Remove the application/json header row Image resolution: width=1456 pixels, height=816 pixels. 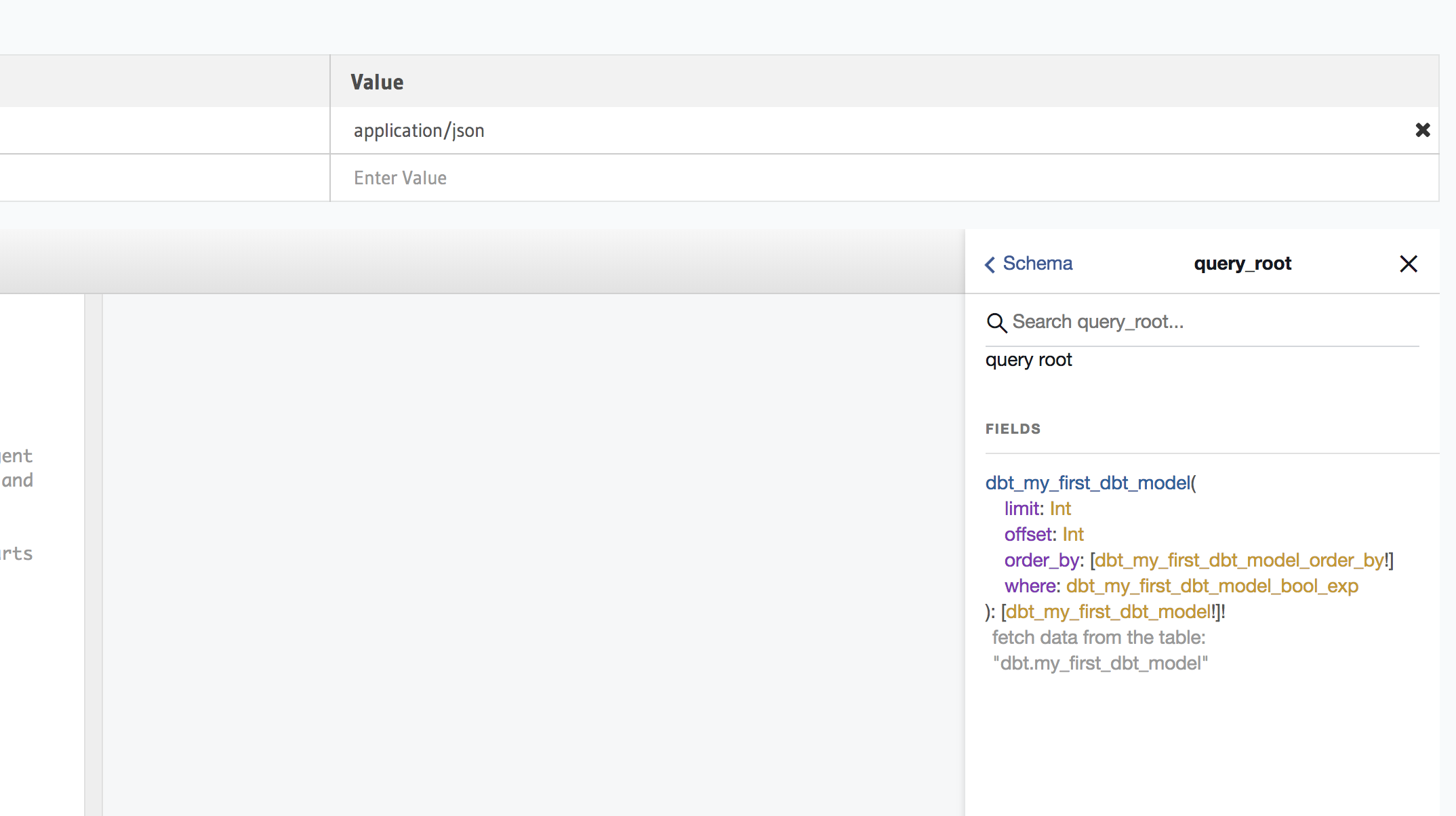pyautogui.click(x=1422, y=130)
